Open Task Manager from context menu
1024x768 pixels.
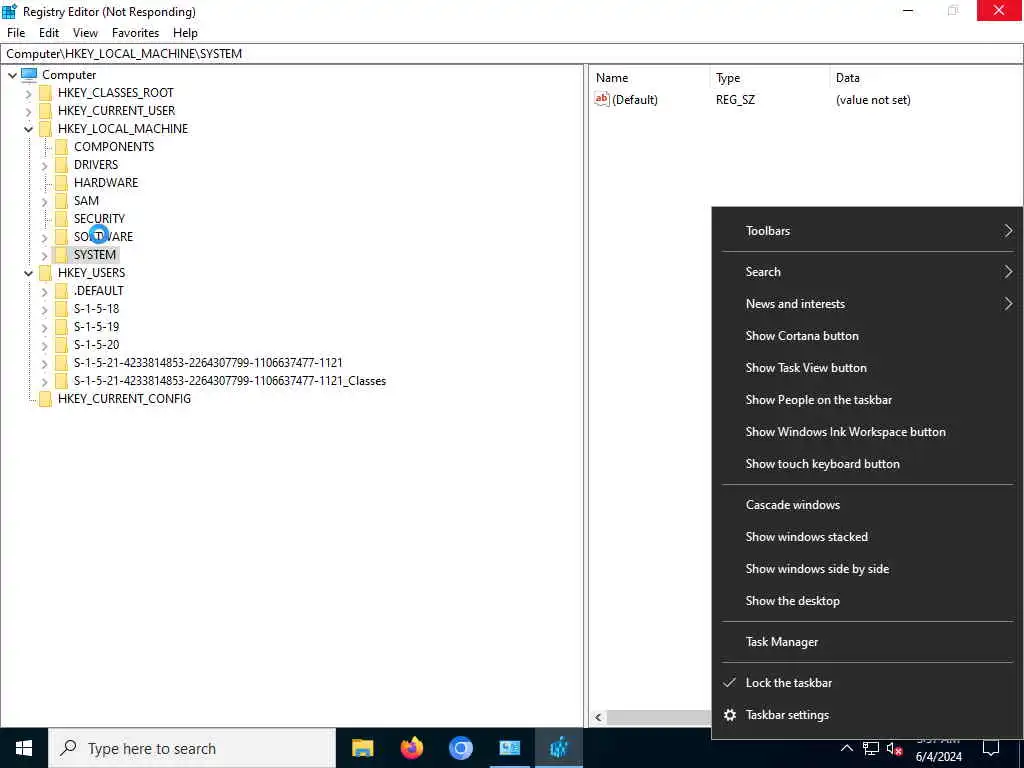point(867,642)
